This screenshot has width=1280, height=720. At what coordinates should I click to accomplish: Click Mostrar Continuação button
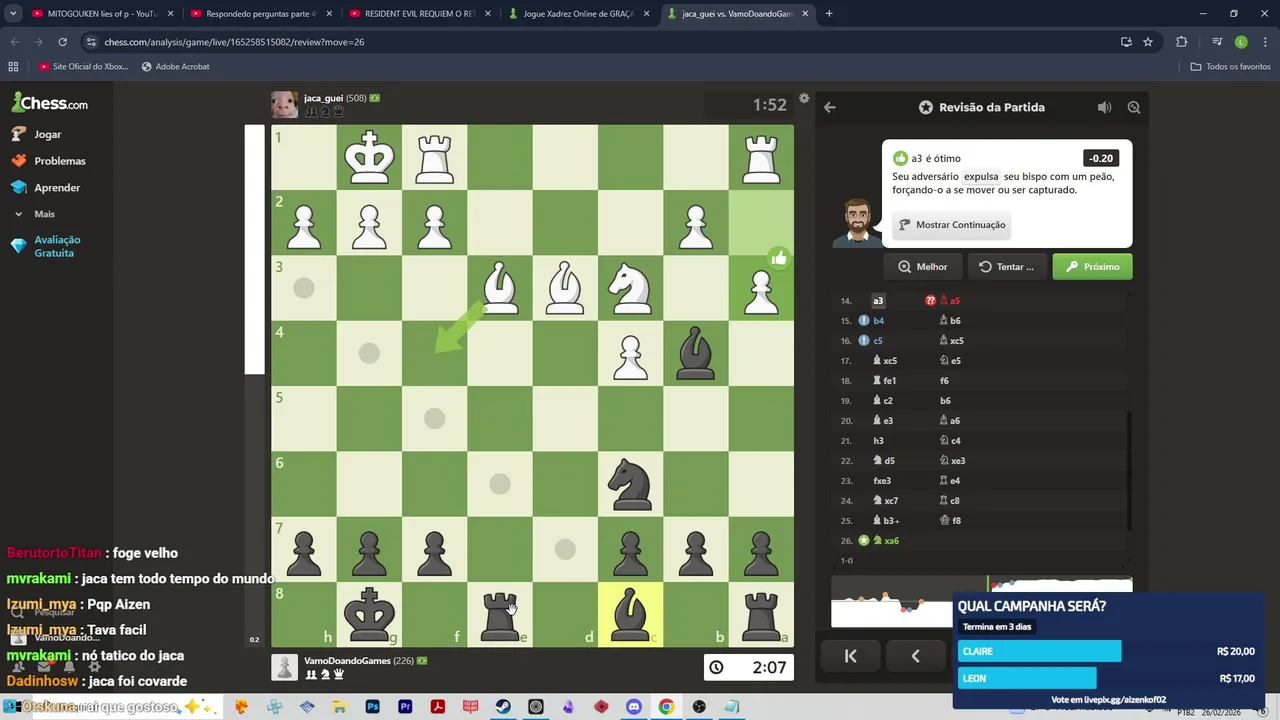[x=952, y=225]
